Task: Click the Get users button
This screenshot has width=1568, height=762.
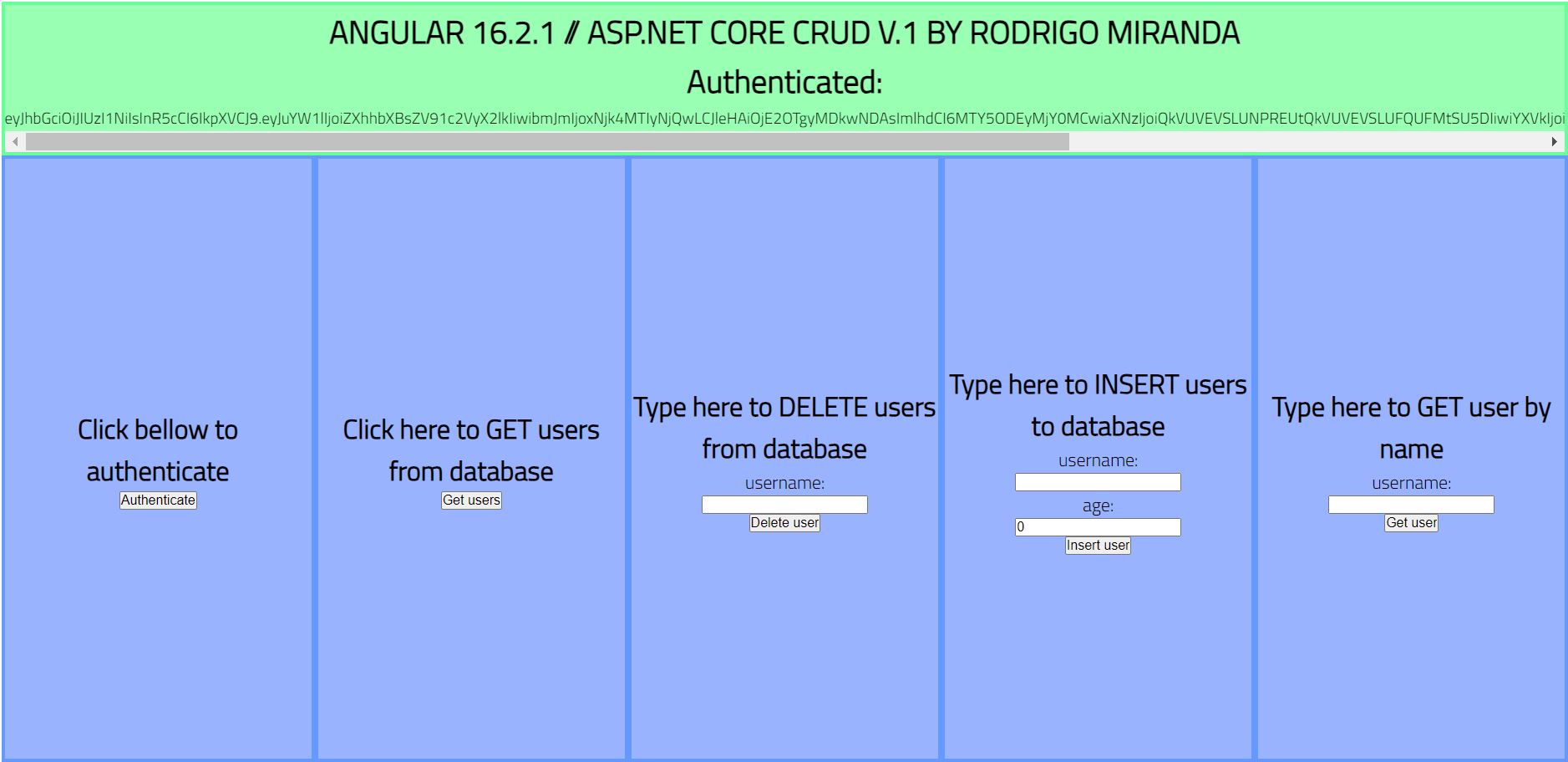Action: tap(471, 500)
